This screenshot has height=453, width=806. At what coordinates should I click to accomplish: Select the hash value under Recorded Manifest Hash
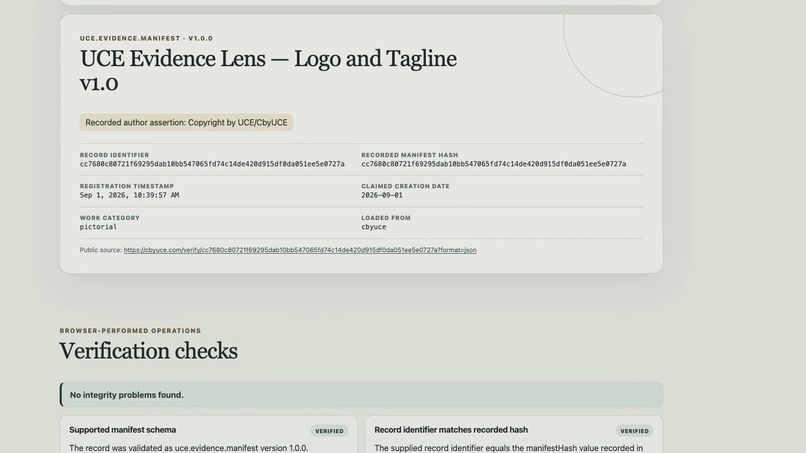pos(493,164)
